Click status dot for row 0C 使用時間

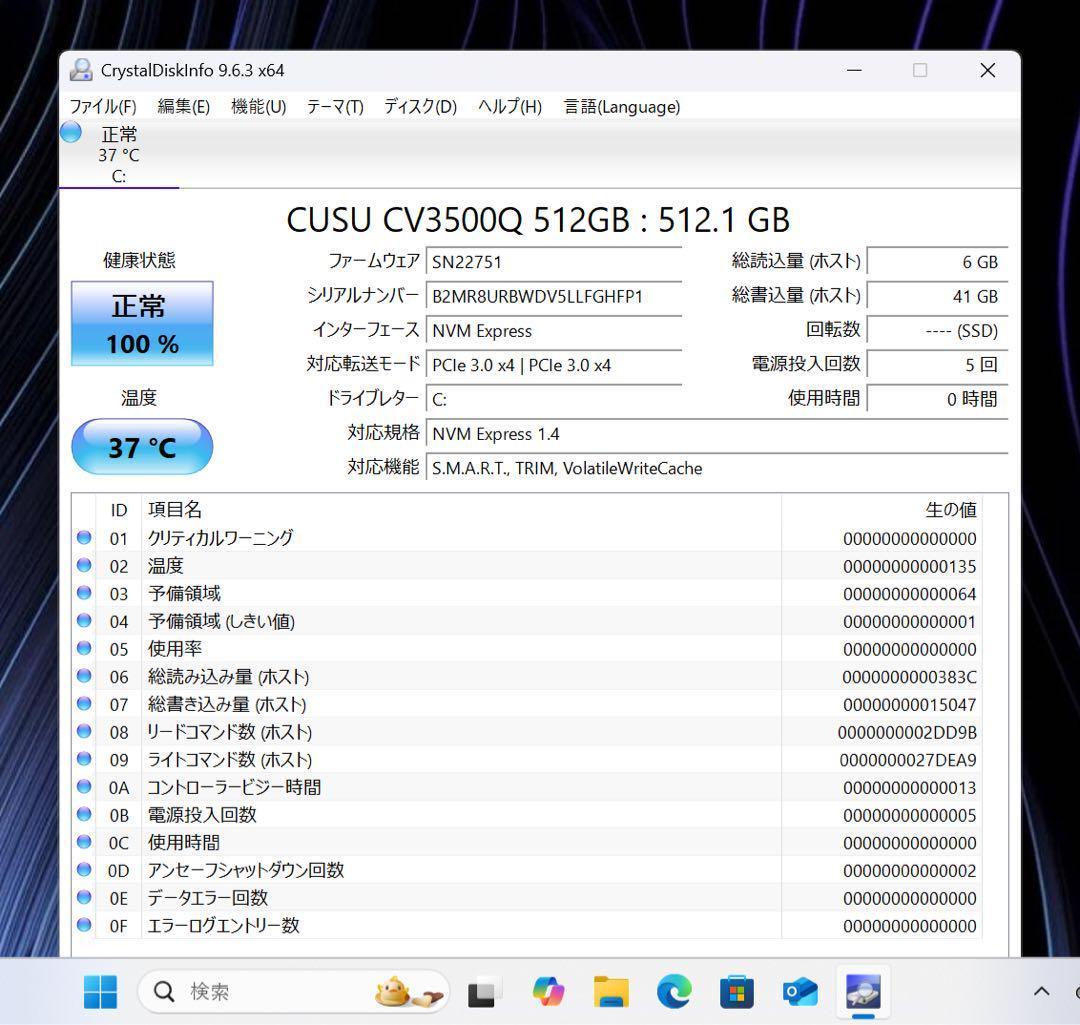[x=84, y=841]
